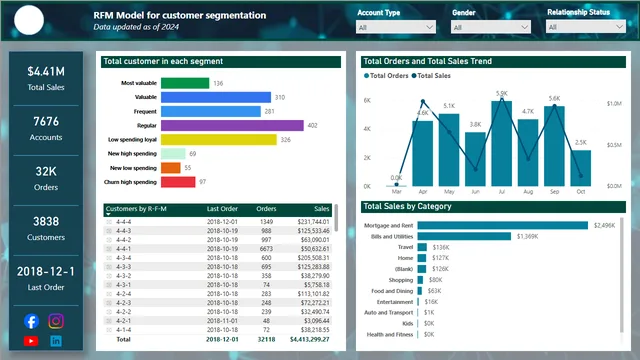
Task: Select the Churn high spending red bar
Action: [x=178, y=182]
